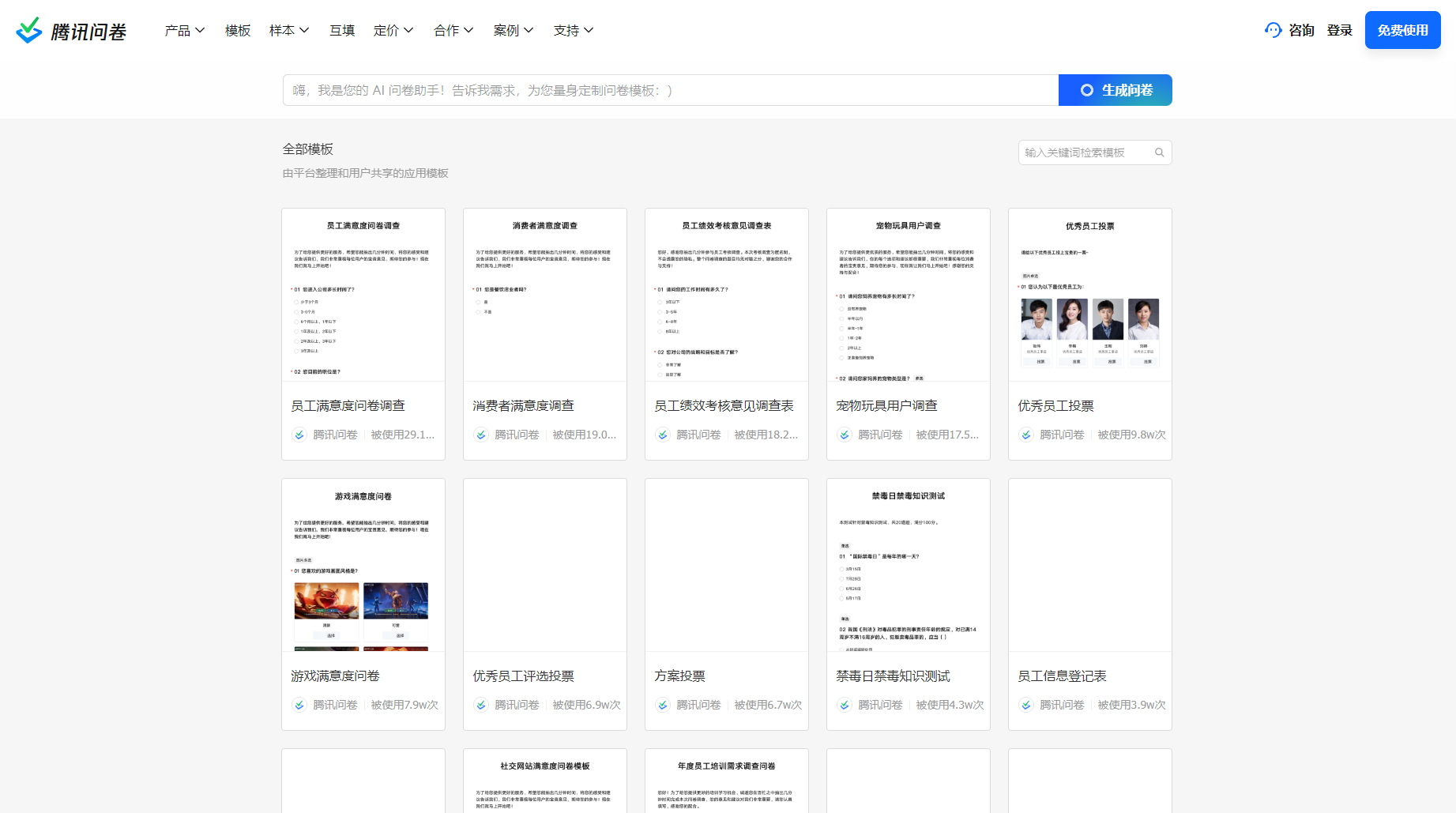Click the circular AI icon on 生成问卷 button
Image resolution: width=1456 pixels, height=813 pixels.
click(x=1088, y=90)
